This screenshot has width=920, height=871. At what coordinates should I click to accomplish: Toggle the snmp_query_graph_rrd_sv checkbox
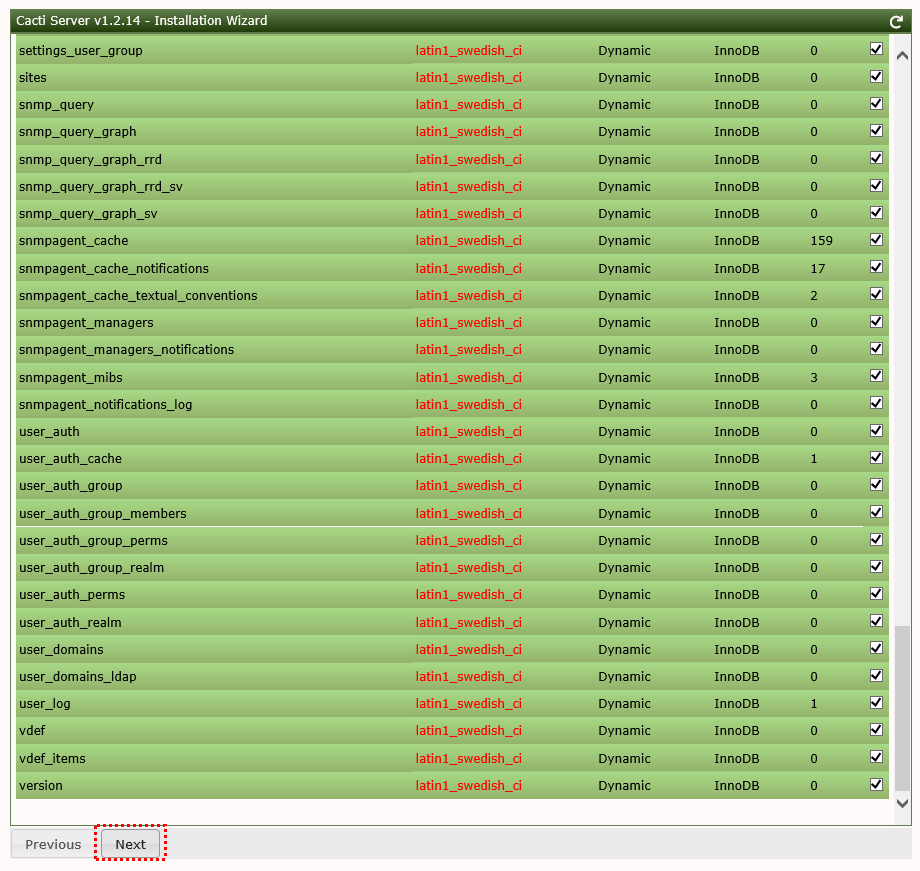[x=876, y=185]
